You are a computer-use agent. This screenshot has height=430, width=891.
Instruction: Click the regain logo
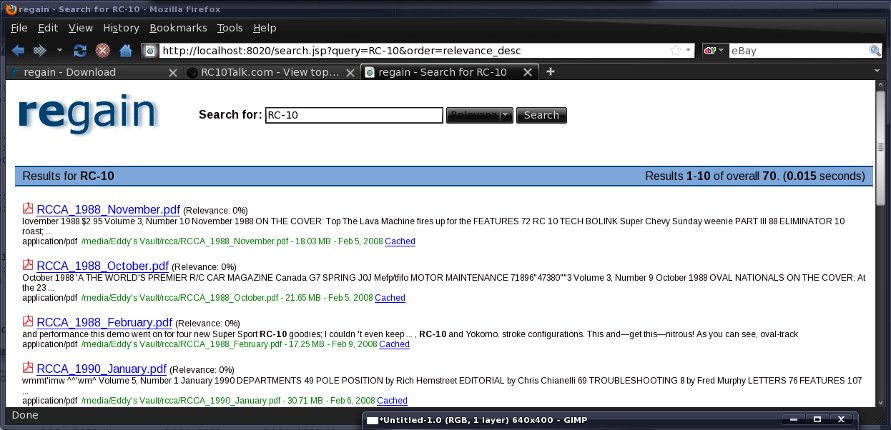(x=87, y=114)
